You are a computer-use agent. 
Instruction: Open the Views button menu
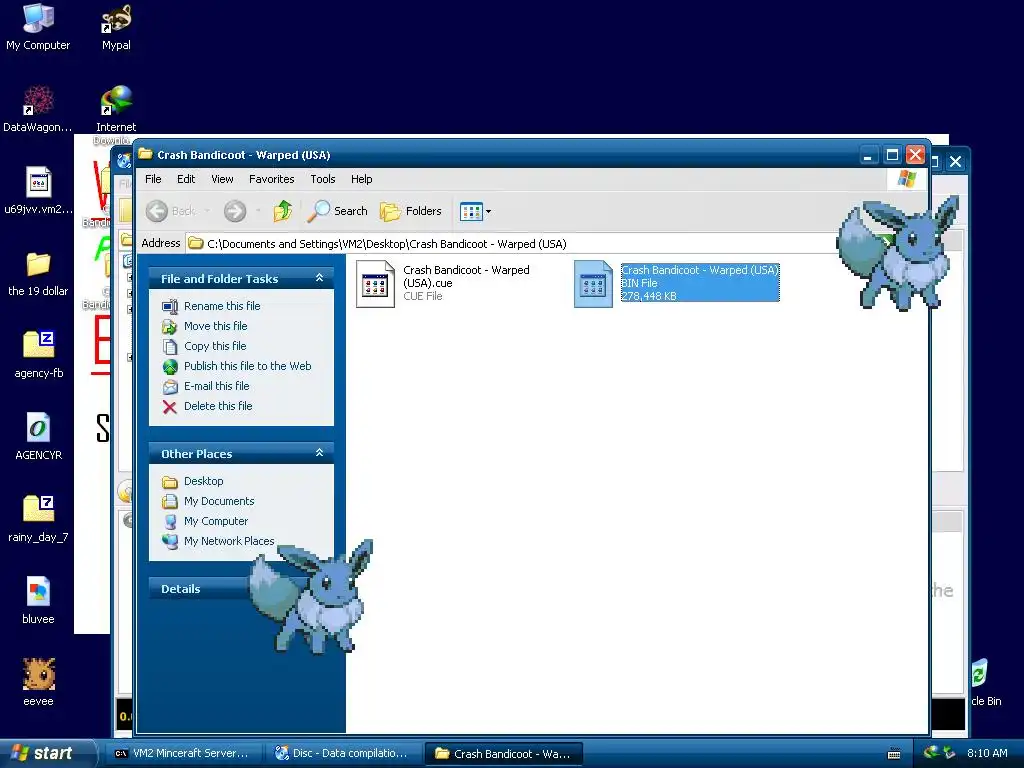coord(475,211)
